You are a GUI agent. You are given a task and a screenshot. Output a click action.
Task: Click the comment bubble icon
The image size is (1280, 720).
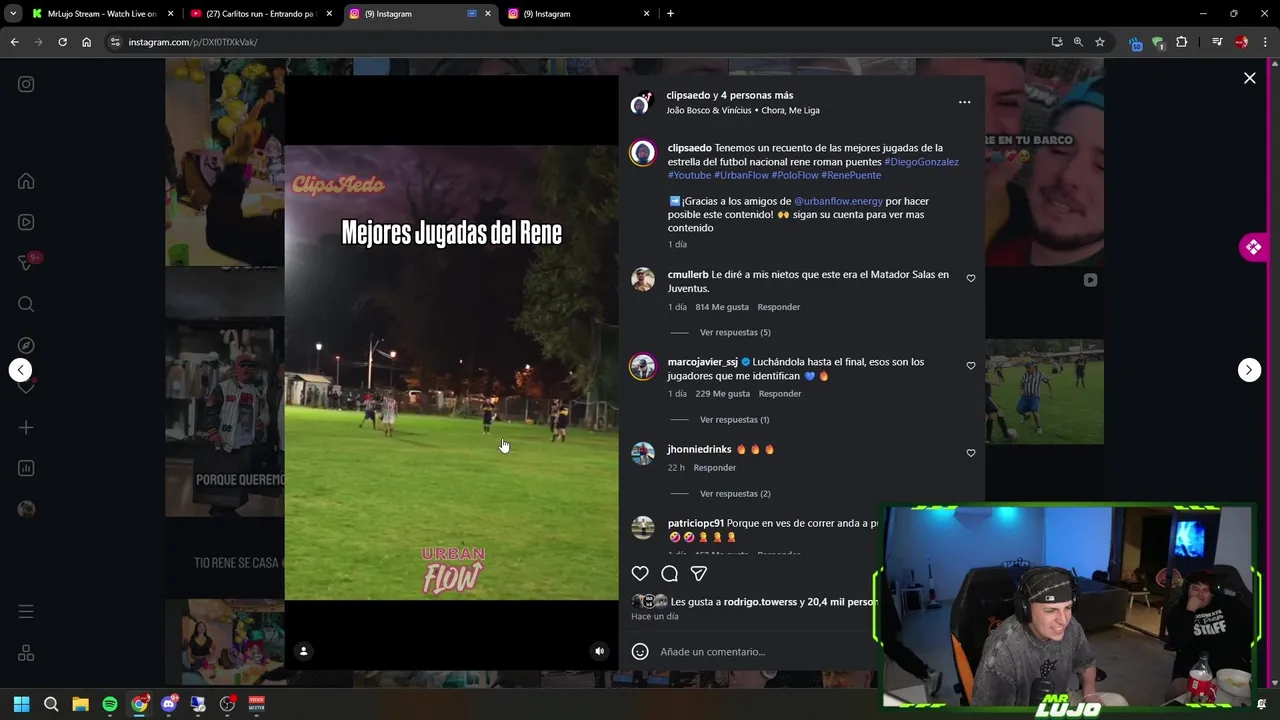pyautogui.click(x=670, y=573)
